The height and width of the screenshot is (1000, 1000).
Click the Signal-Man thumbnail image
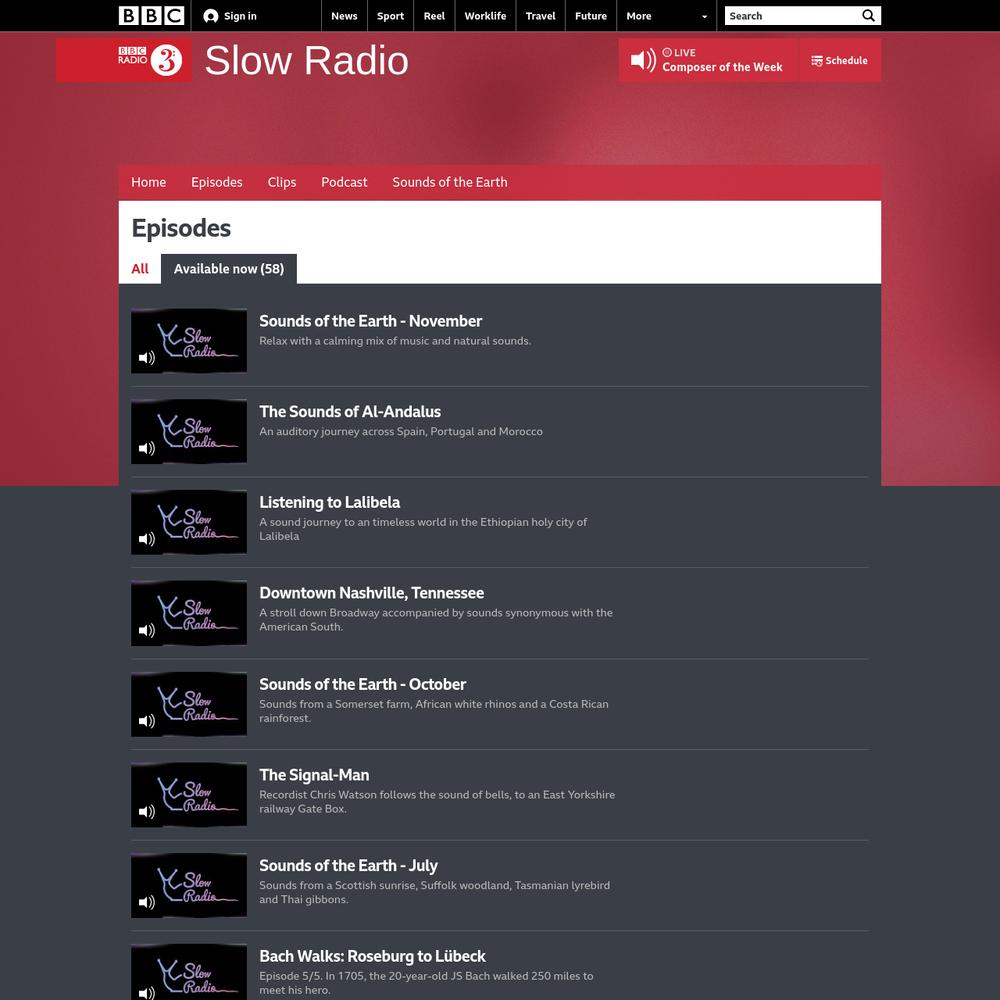tap(189, 795)
